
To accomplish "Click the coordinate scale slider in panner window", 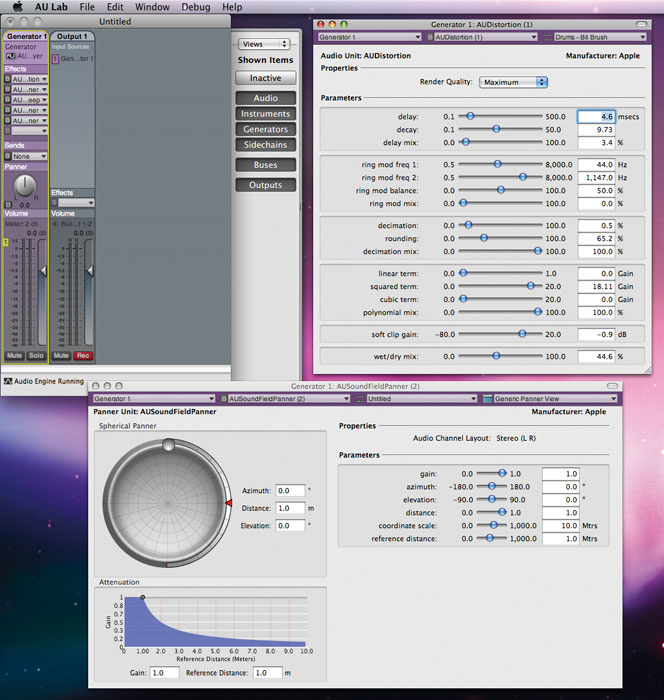I will 492,525.
